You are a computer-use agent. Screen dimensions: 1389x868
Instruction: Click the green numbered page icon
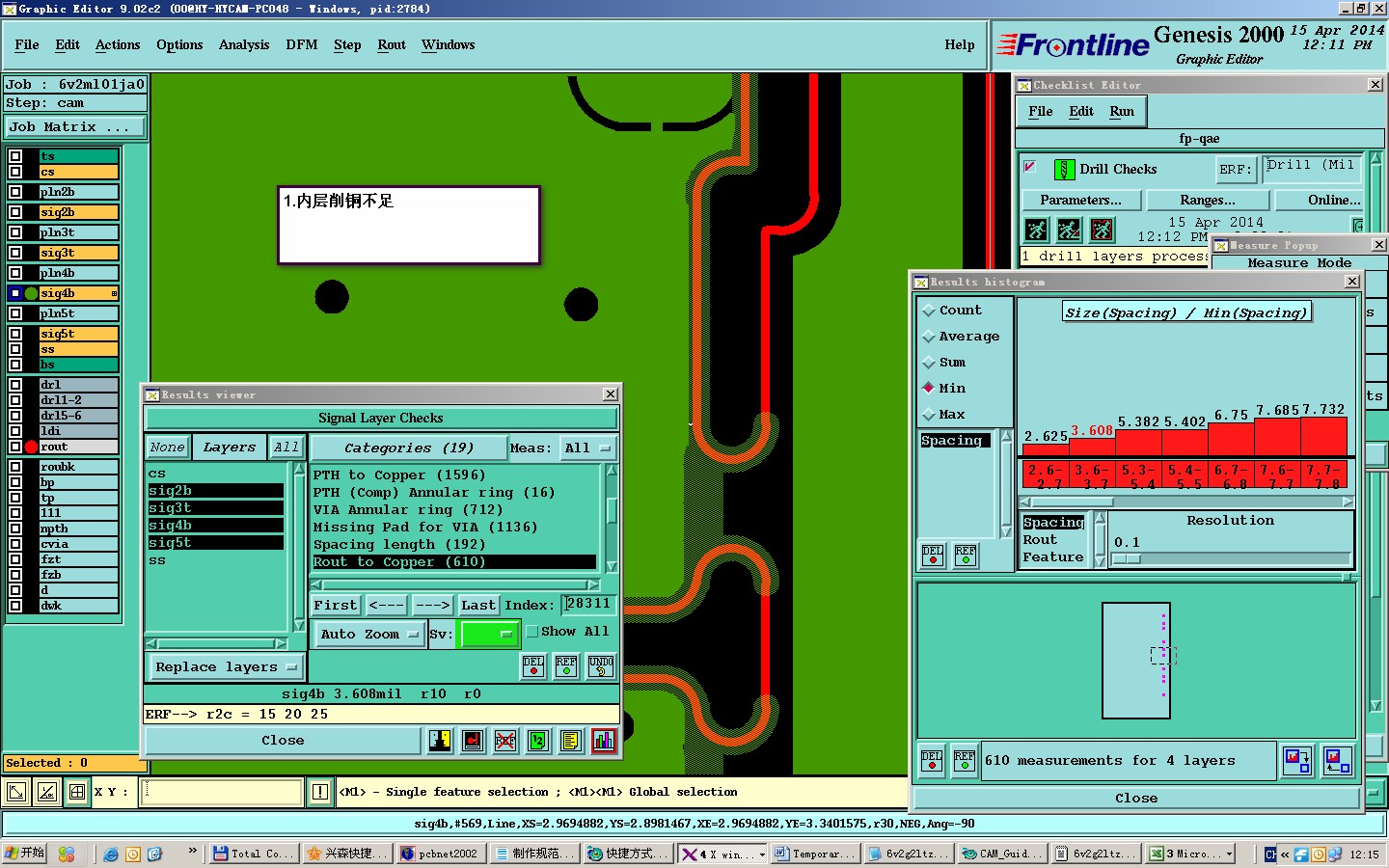click(x=538, y=741)
